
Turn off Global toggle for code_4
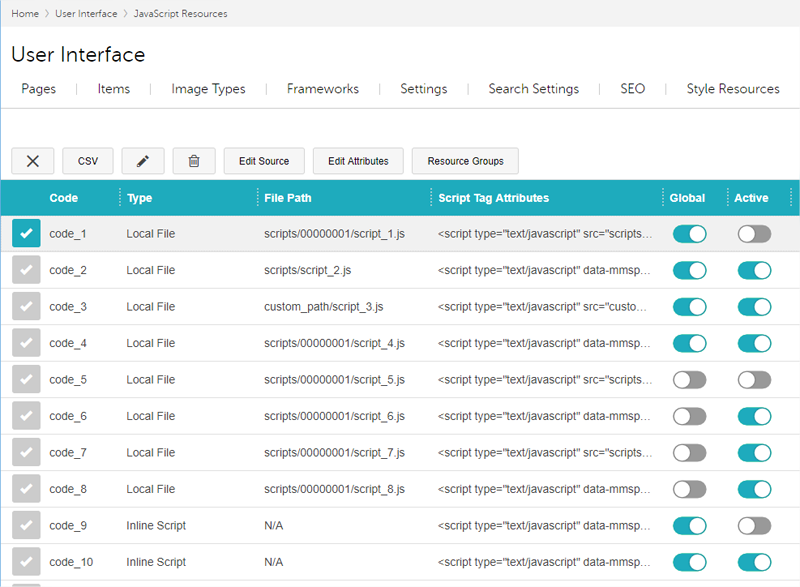(689, 343)
